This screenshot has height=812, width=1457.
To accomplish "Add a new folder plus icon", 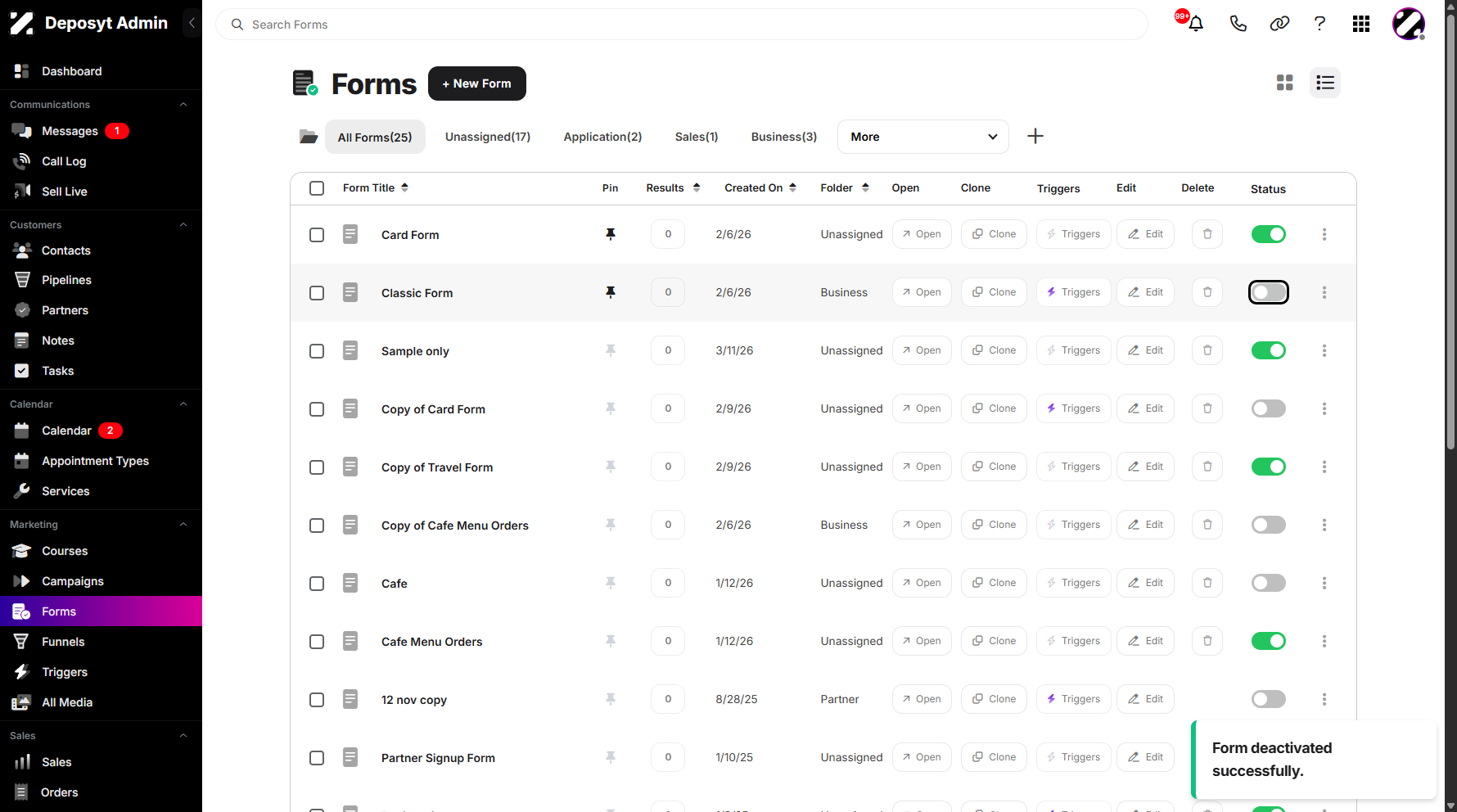I will tap(1035, 136).
